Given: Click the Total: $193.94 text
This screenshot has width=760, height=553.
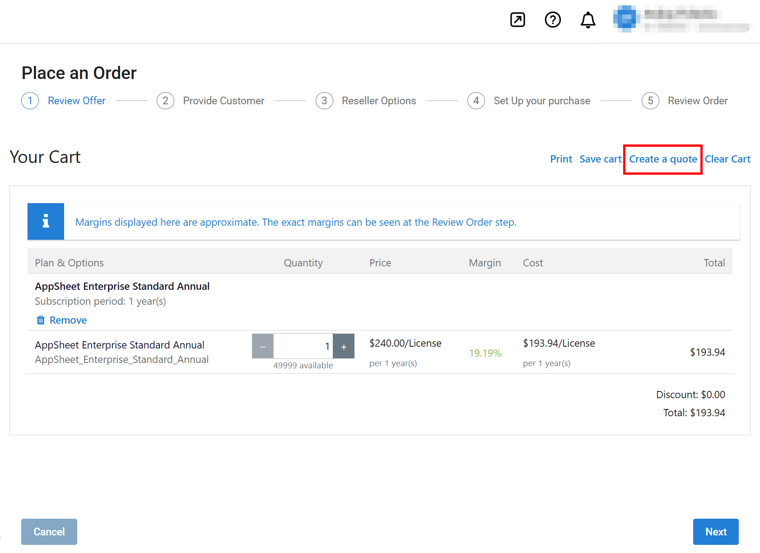Looking at the screenshot, I should point(694,412).
